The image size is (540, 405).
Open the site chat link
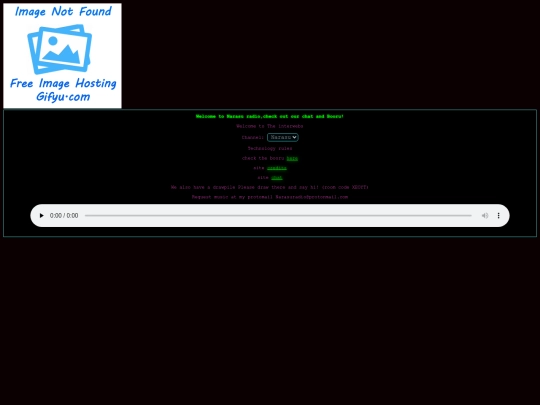(x=277, y=178)
